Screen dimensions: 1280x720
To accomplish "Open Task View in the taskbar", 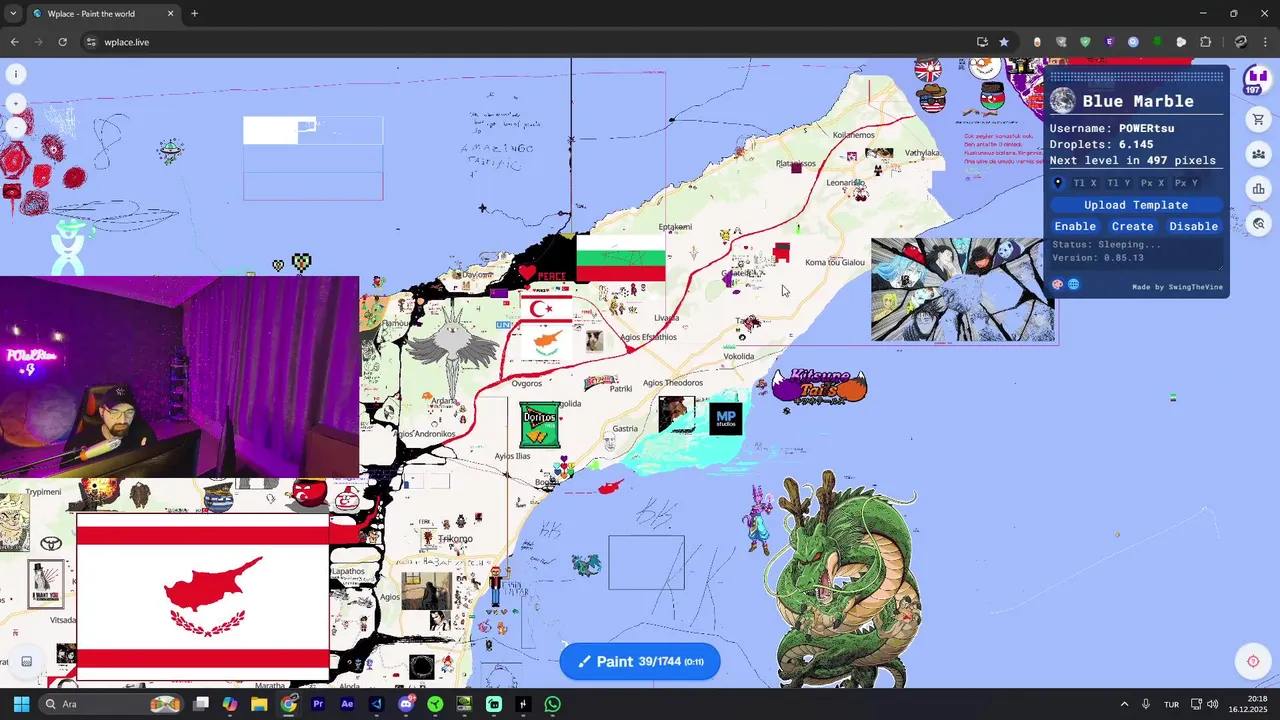I will tap(201, 704).
